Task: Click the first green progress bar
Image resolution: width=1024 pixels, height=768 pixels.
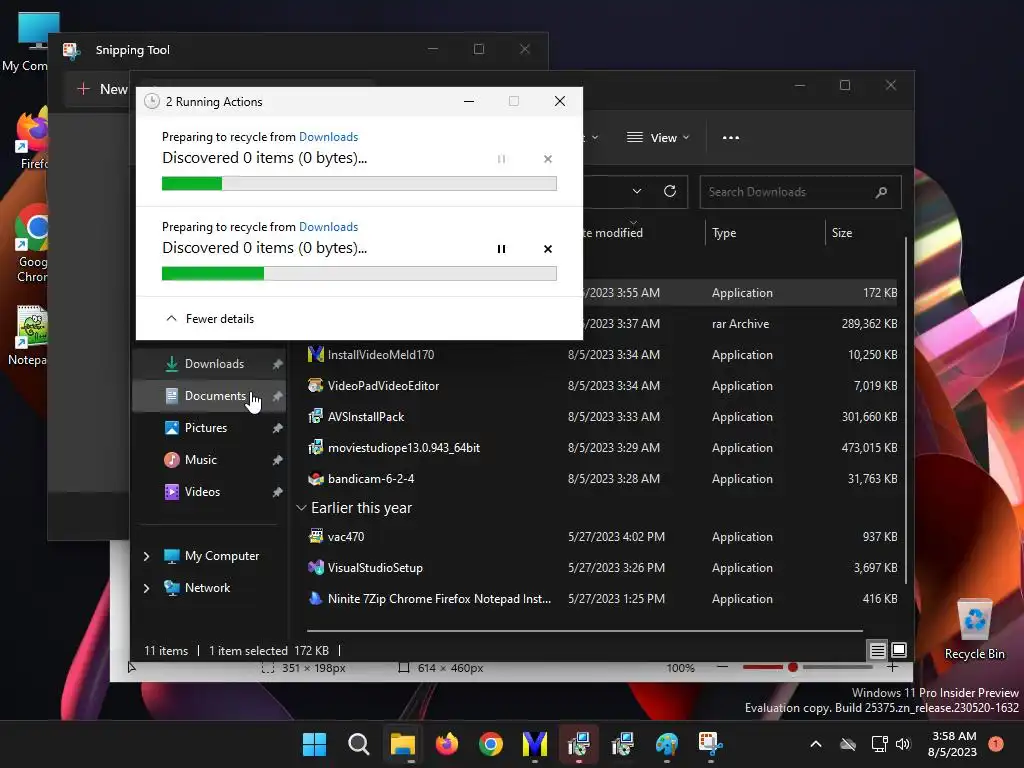Action: click(x=359, y=184)
